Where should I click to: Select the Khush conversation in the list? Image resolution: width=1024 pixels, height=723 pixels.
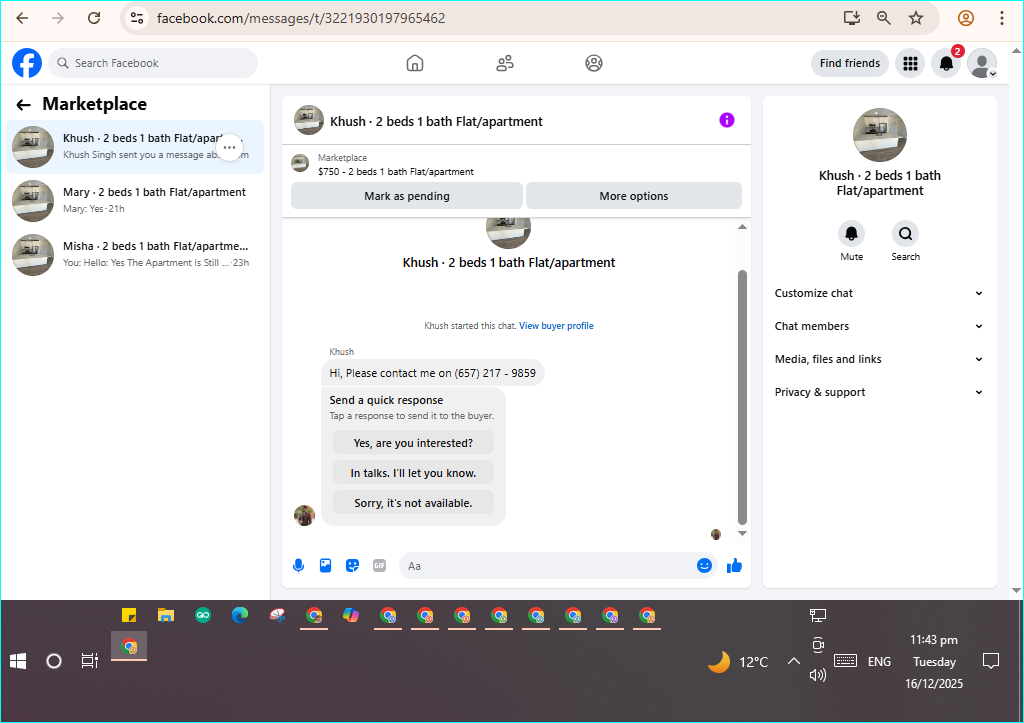135,147
